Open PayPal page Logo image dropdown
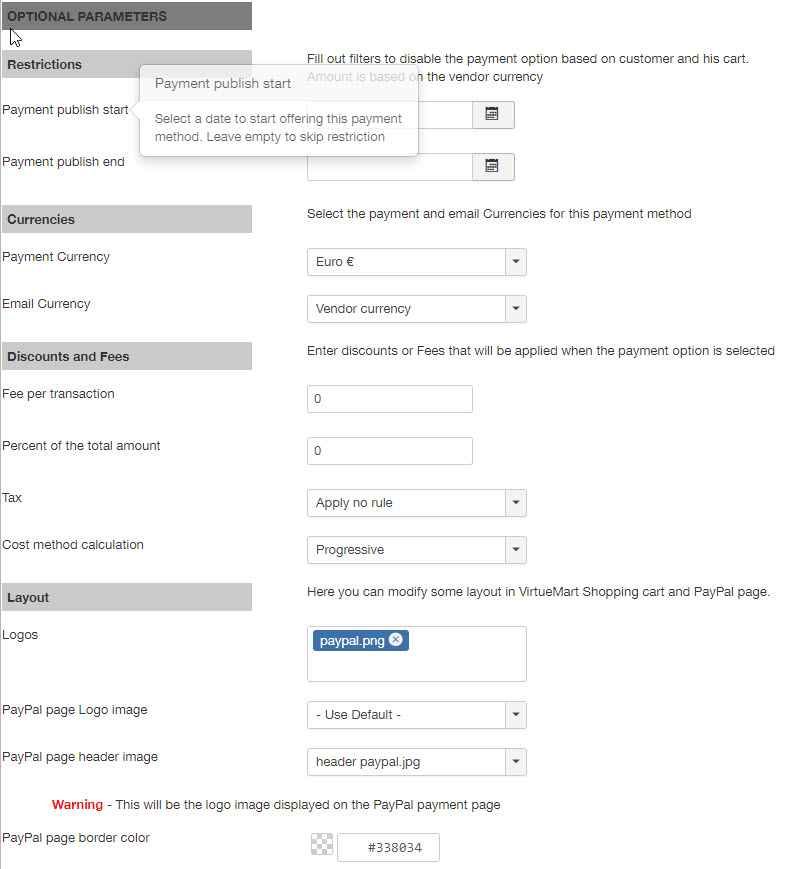The width and height of the screenshot is (811, 869). (x=516, y=715)
